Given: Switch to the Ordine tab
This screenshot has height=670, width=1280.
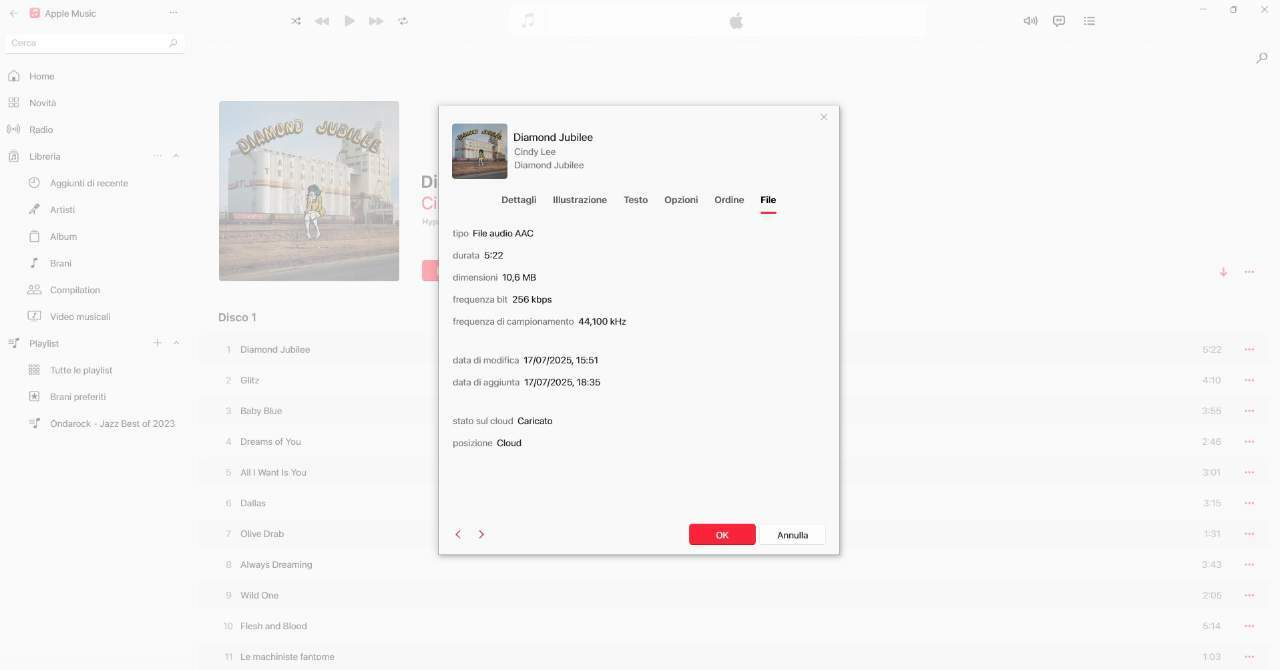Looking at the screenshot, I should coord(729,200).
